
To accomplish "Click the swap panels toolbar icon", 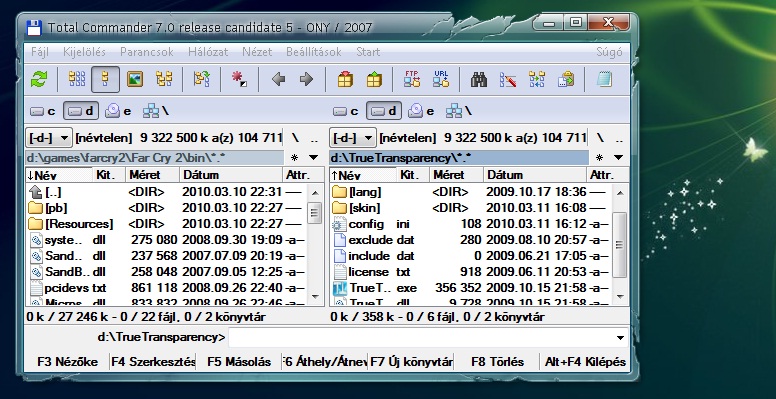I will (201, 79).
